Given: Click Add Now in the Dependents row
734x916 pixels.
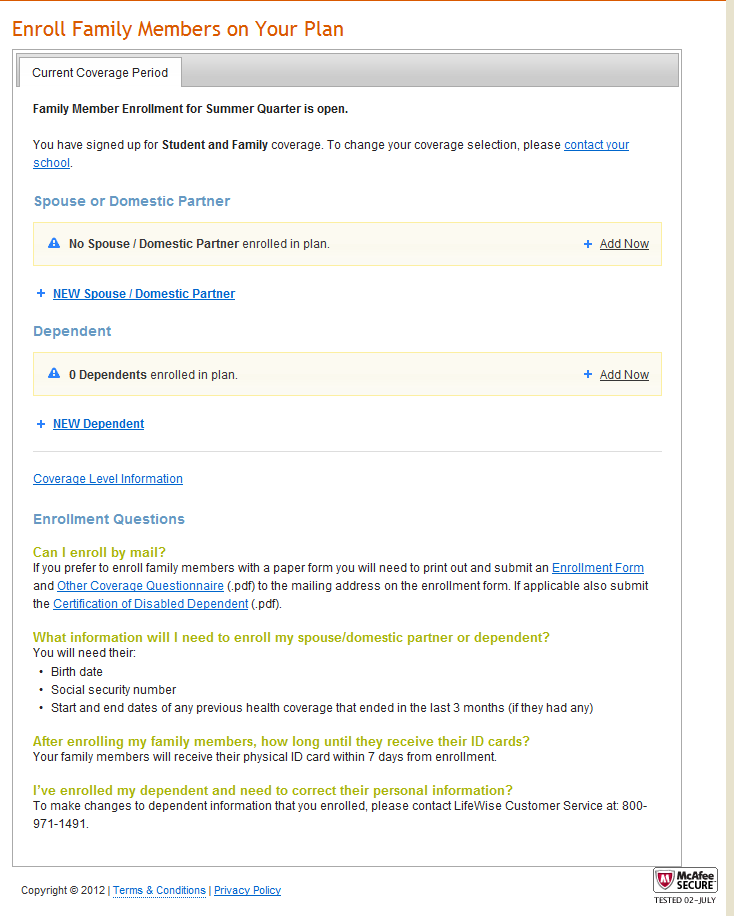Looking at the screenshot, I should (624, 375).
